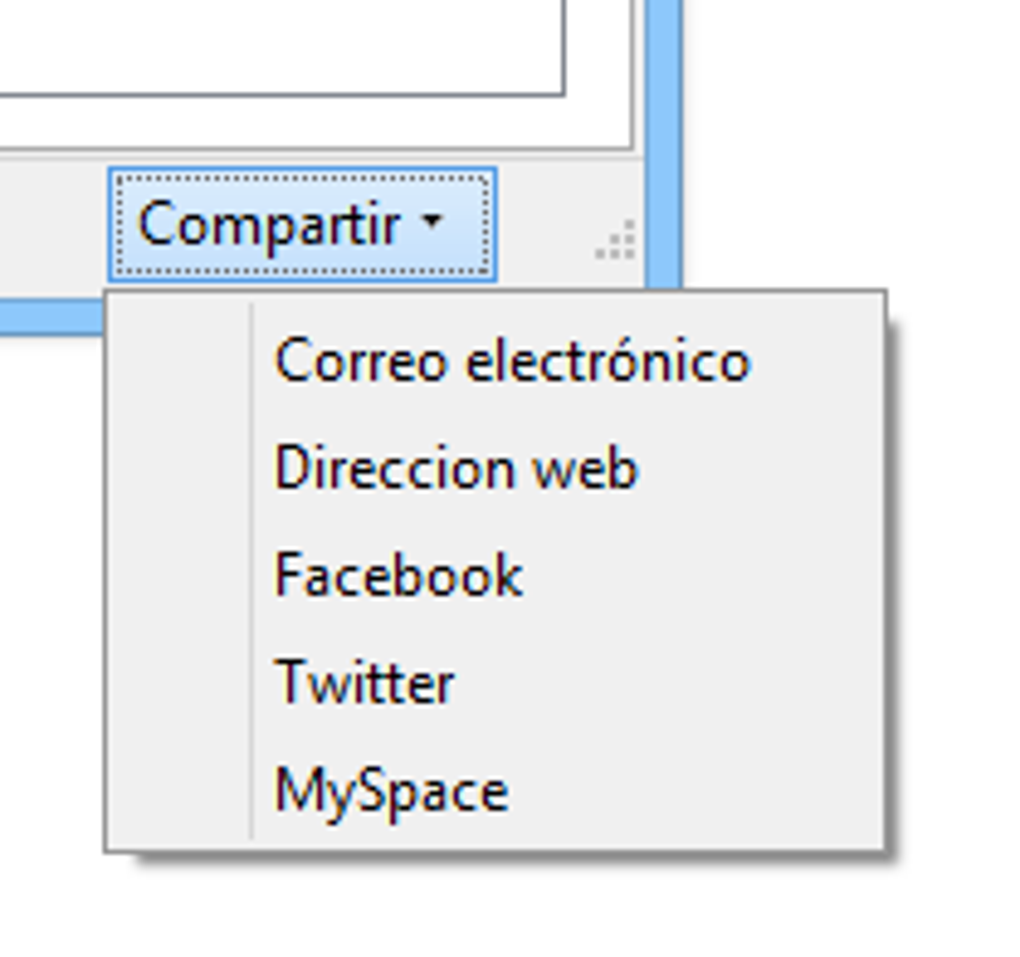The width and height of the screenshot is (1020, 957).
Task: Click inside the text box above Compartir
Action: [x=280, y=45]
